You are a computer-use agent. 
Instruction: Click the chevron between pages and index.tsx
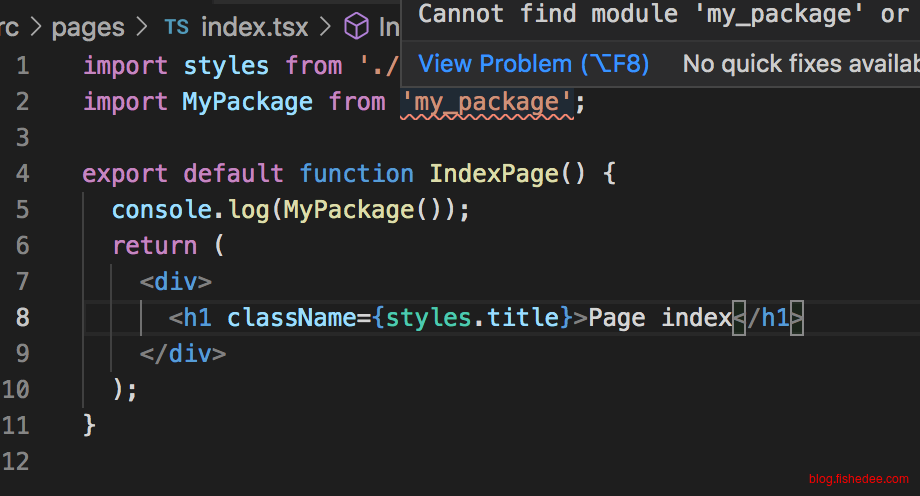(x=144, y=27)
